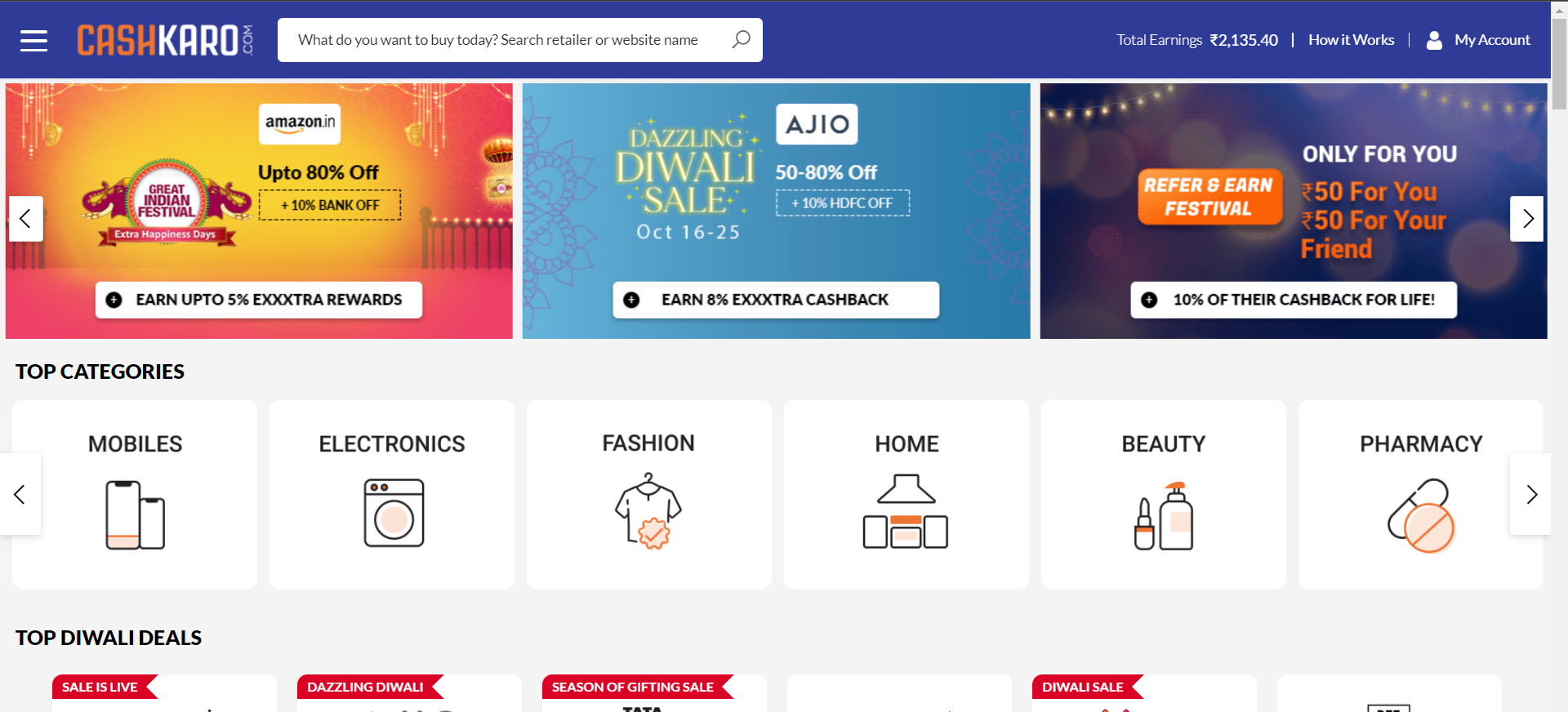Click the Diwali Sale deal tag

tap(1087, 687)
